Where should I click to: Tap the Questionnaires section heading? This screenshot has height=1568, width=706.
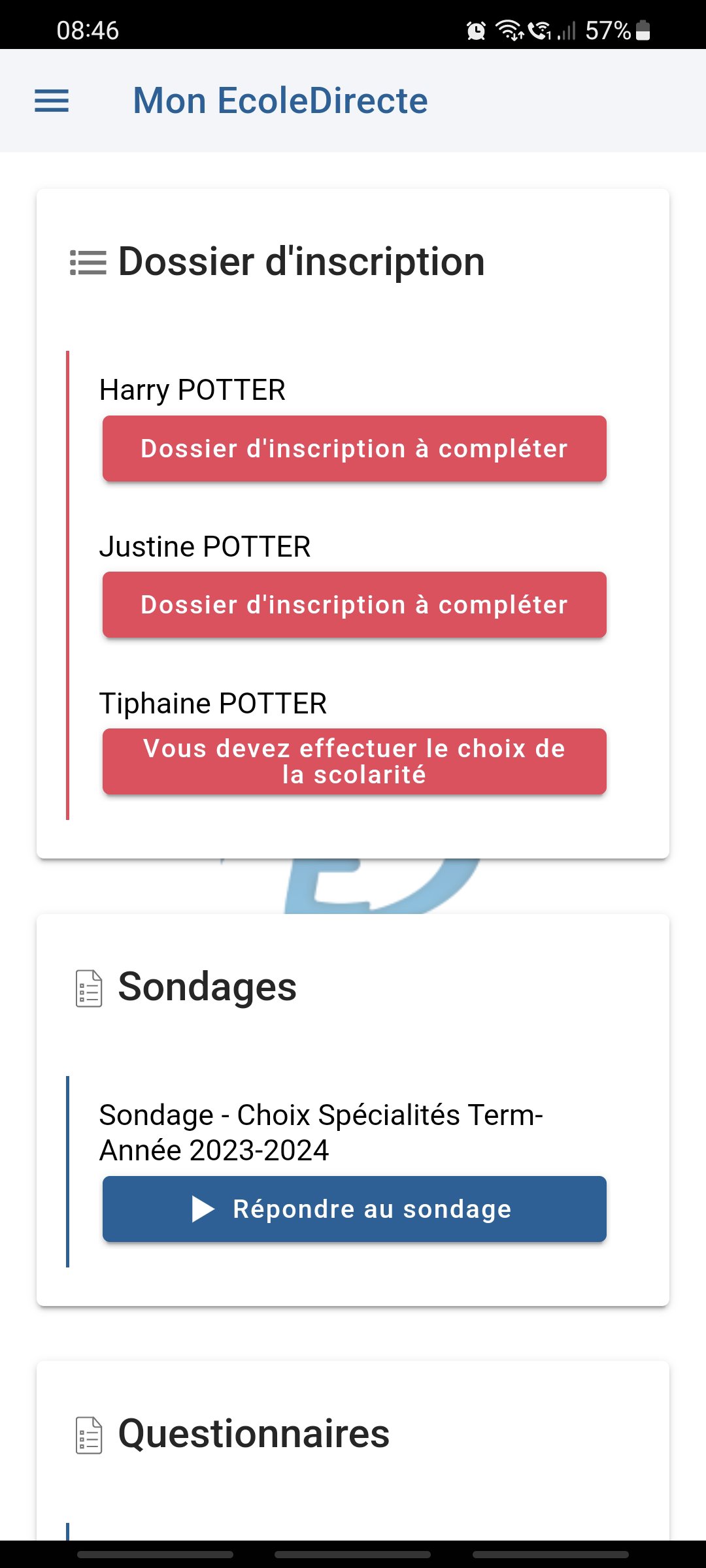(254, 1434)
